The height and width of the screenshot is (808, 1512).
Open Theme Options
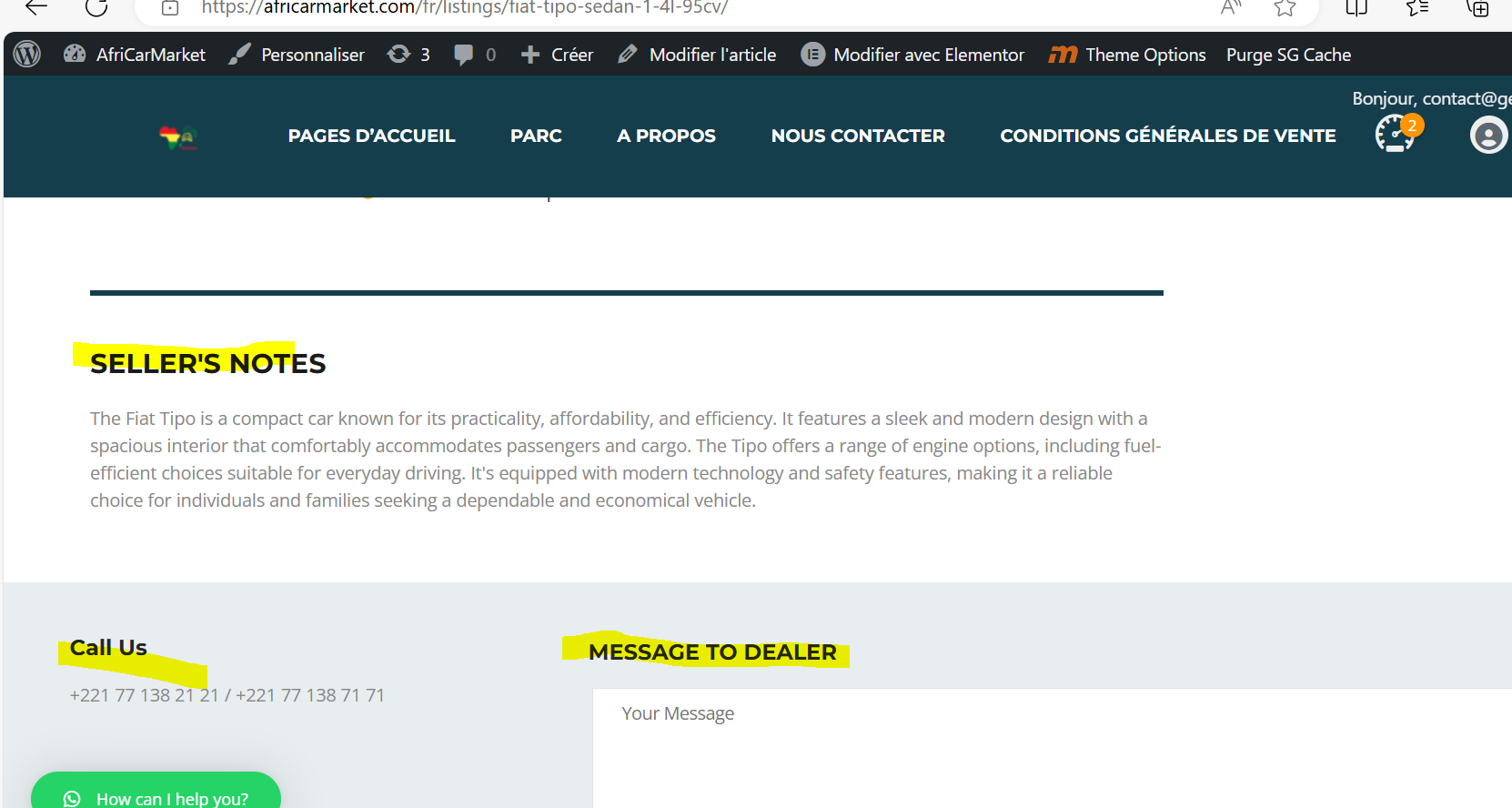click(1127, 55)
